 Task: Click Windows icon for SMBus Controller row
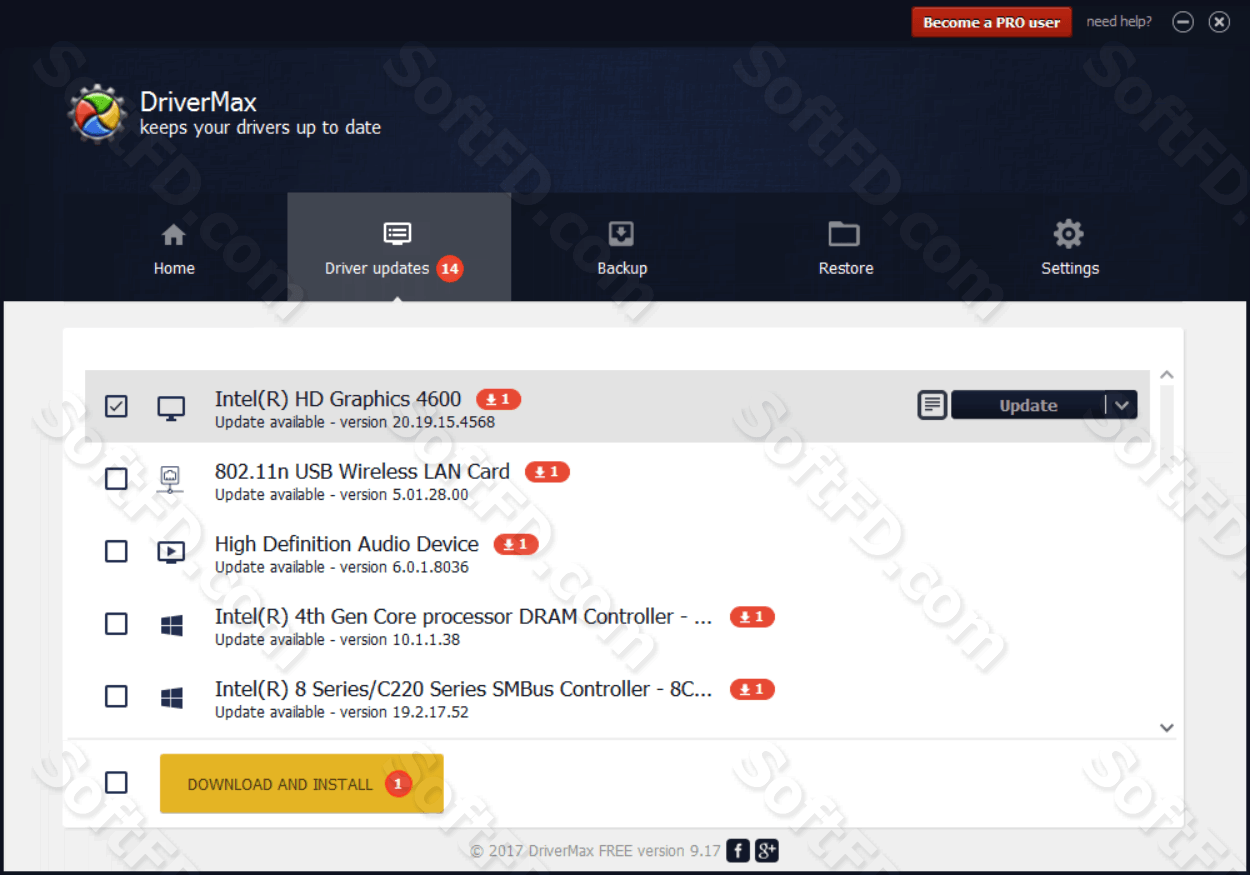click(172, 697)
